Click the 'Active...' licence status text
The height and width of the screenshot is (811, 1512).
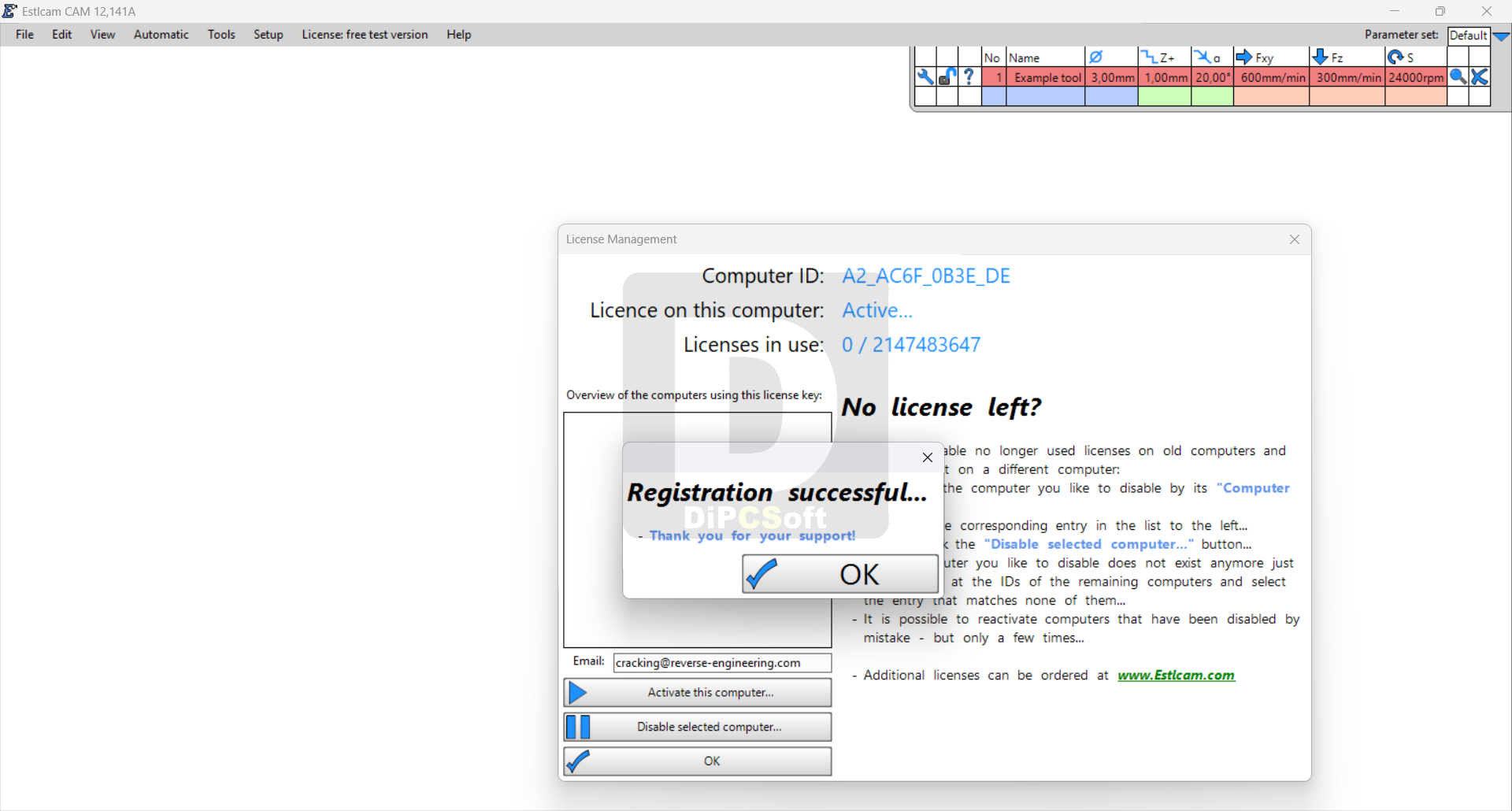coord(877,310)
